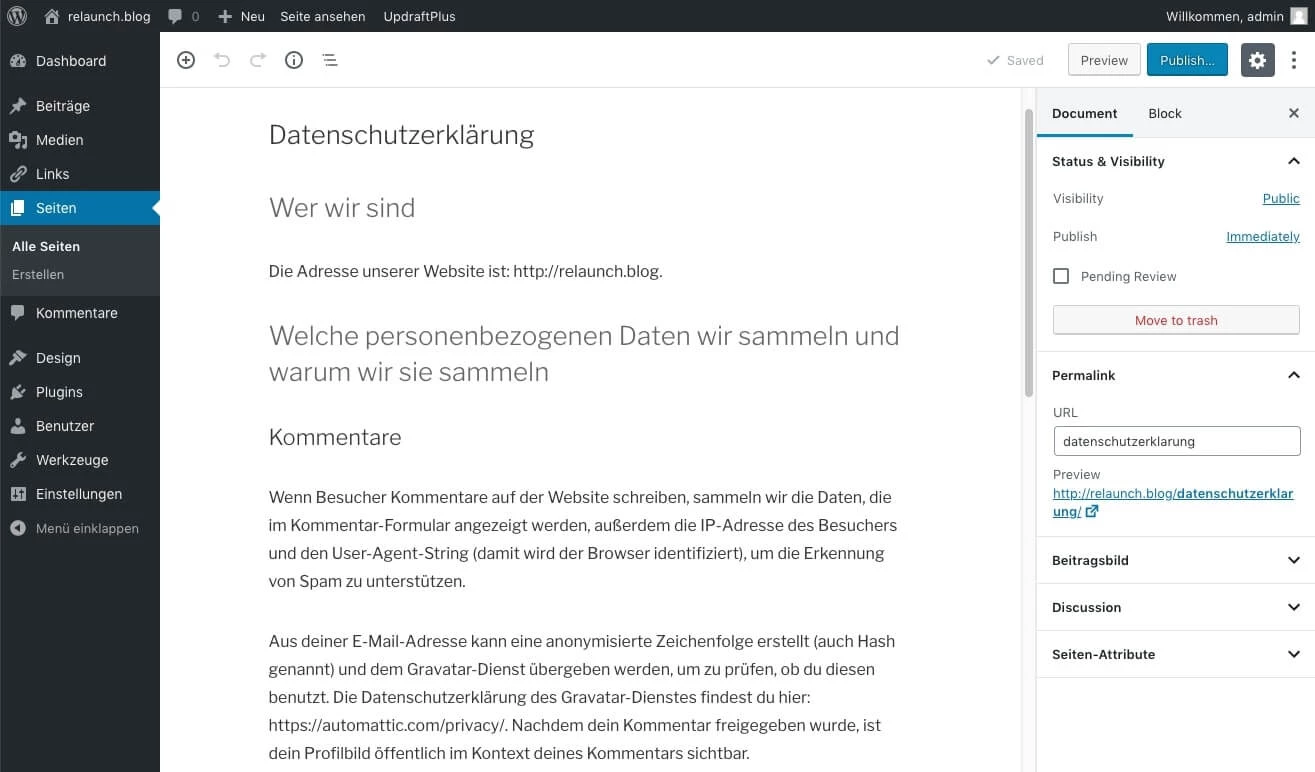Screen dimensions: 1315x772
Task: Switch to the Block tab
Action: 1165,113
